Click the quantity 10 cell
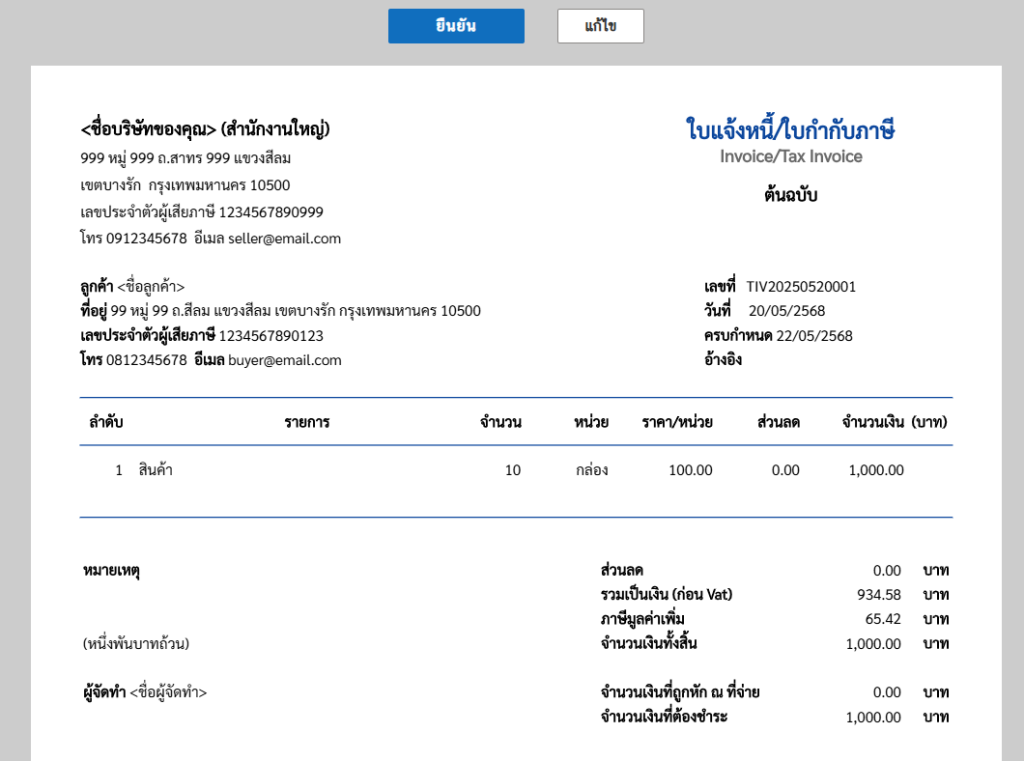The image size is (1024, 761). [x=513, y=470]
